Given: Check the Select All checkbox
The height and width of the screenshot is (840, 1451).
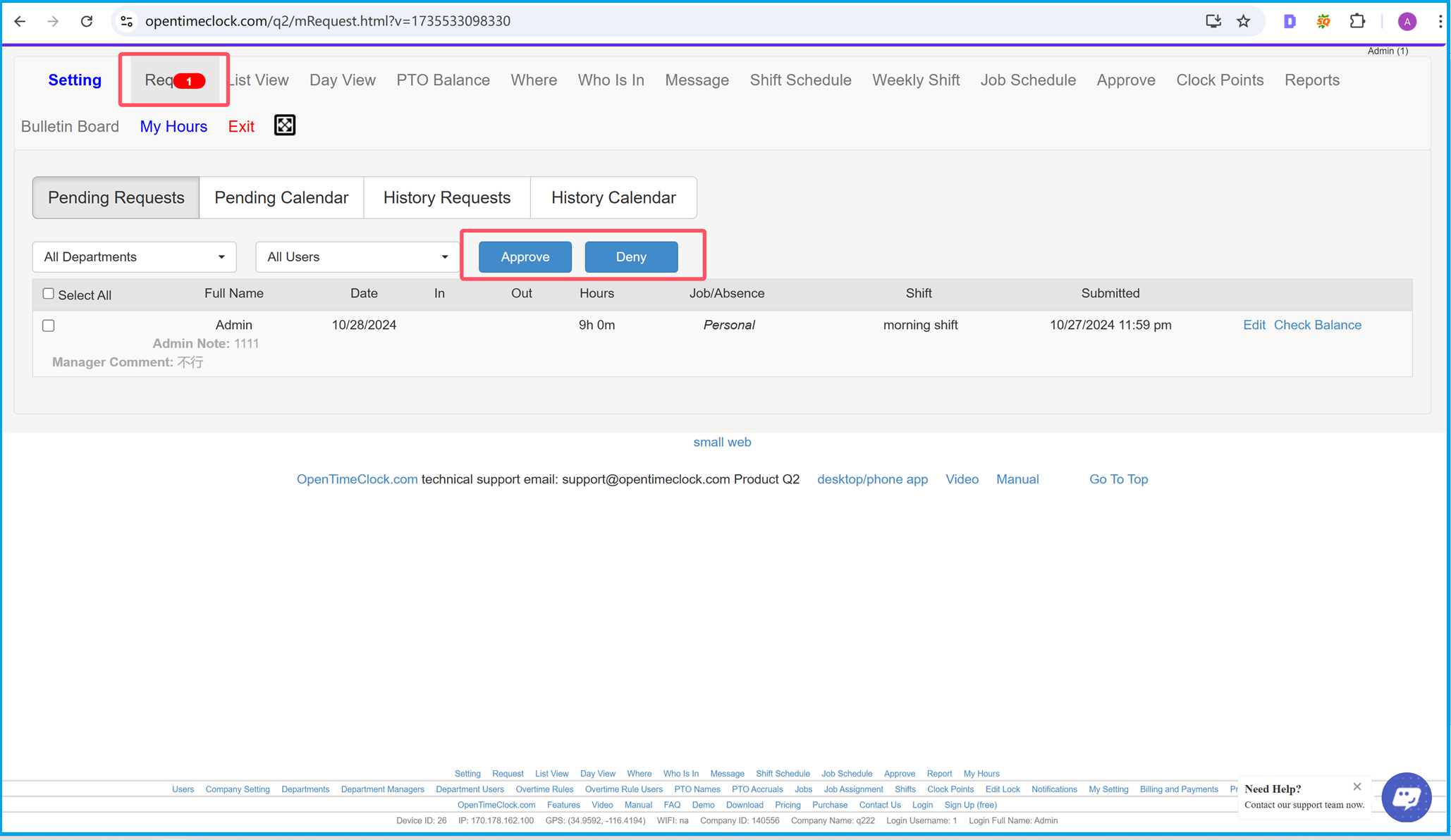Looking at the screenshot, I should tap(49, 294).
